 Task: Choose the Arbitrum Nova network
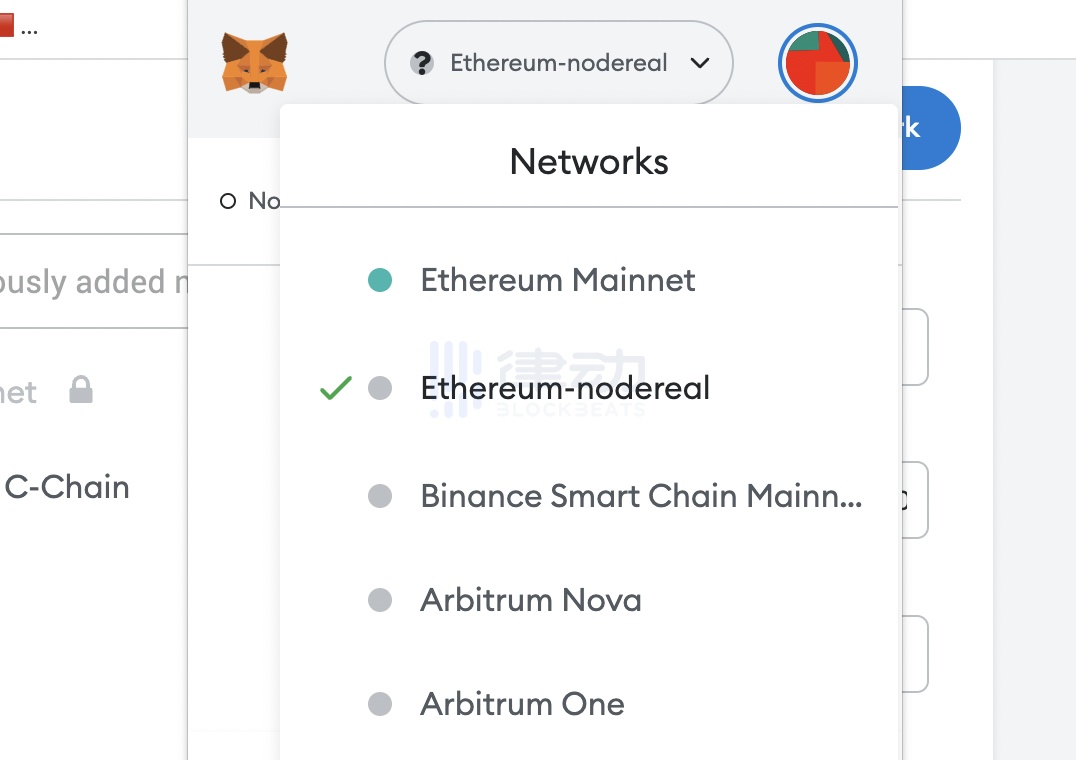530,600
